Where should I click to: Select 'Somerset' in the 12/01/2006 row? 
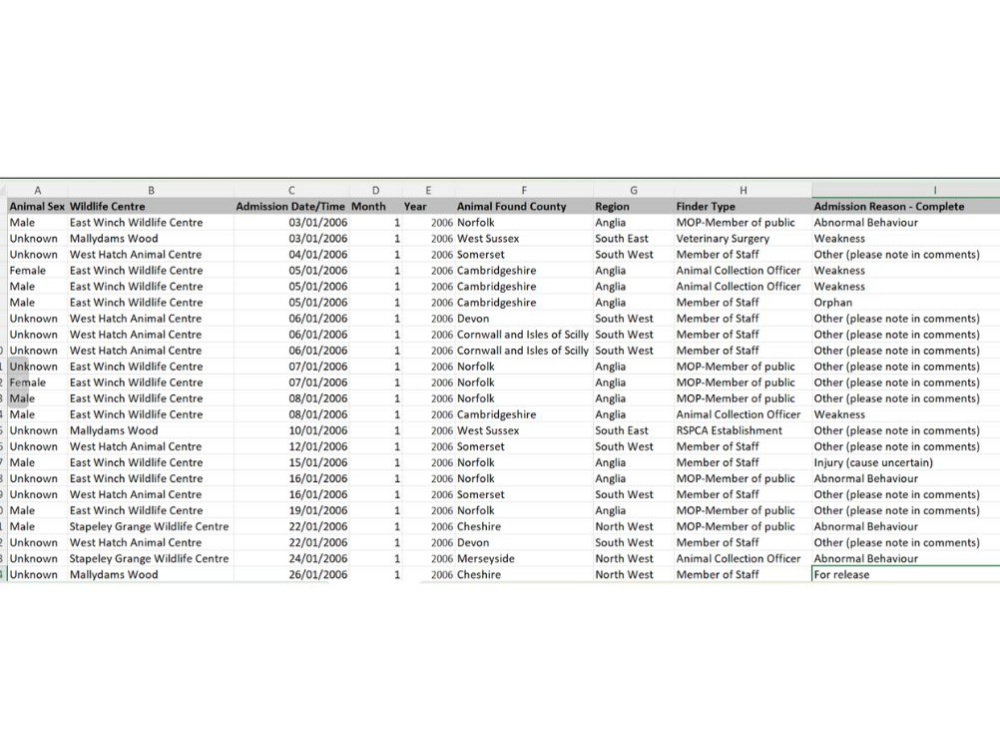[524, 446]
